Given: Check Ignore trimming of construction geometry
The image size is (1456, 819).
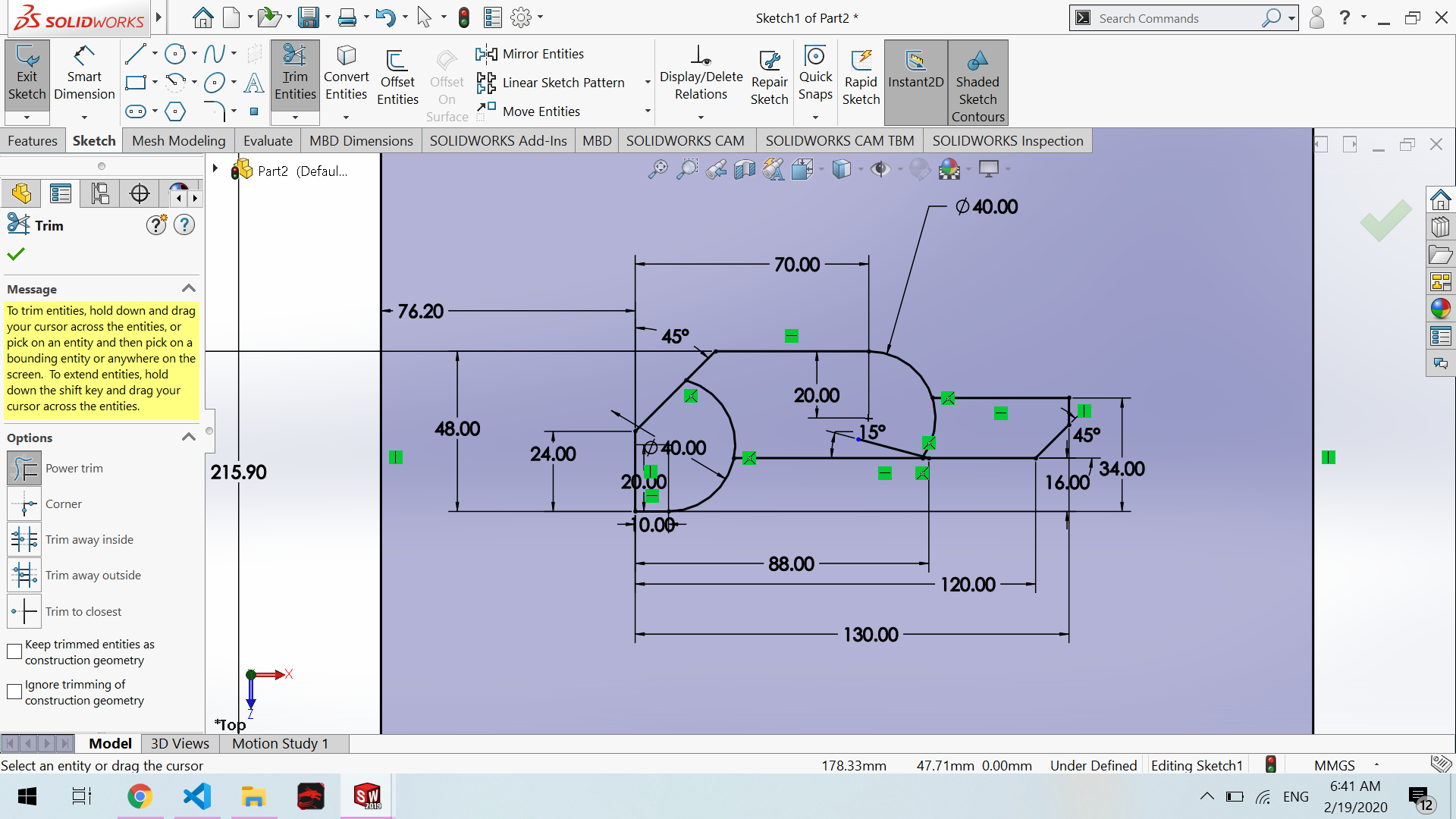Looking at the screenshot, I should click(x=14, y=692).
